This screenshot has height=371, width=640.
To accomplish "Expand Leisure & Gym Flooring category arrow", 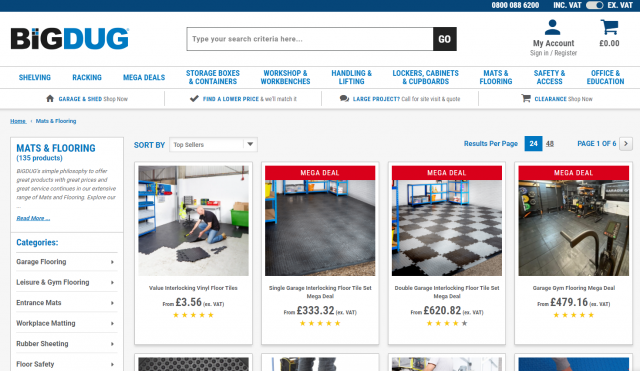I will 112,282.
